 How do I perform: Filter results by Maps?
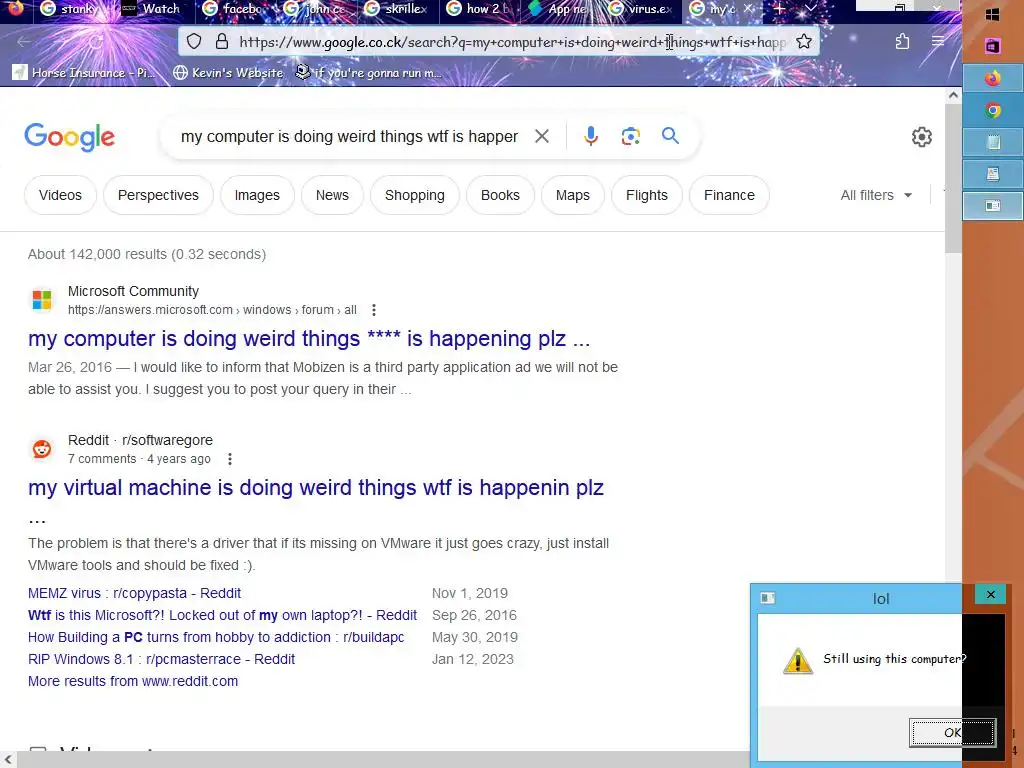[x=573, y=195]
